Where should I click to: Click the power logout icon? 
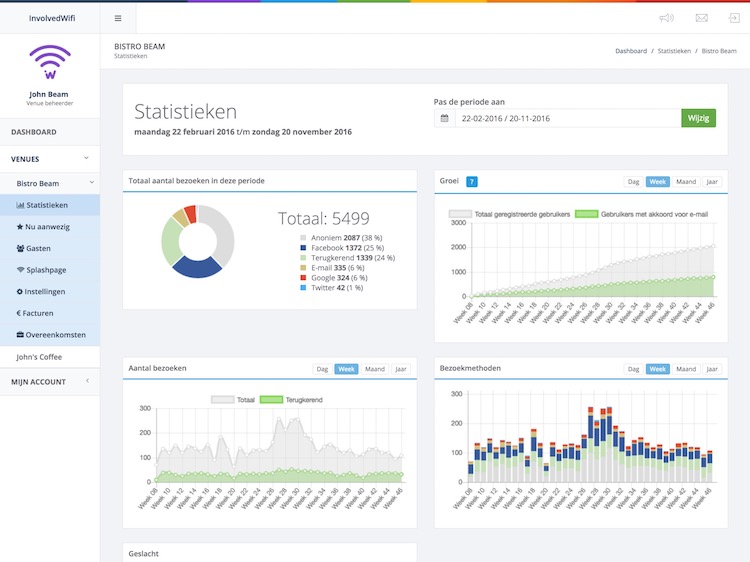point(734,18)
